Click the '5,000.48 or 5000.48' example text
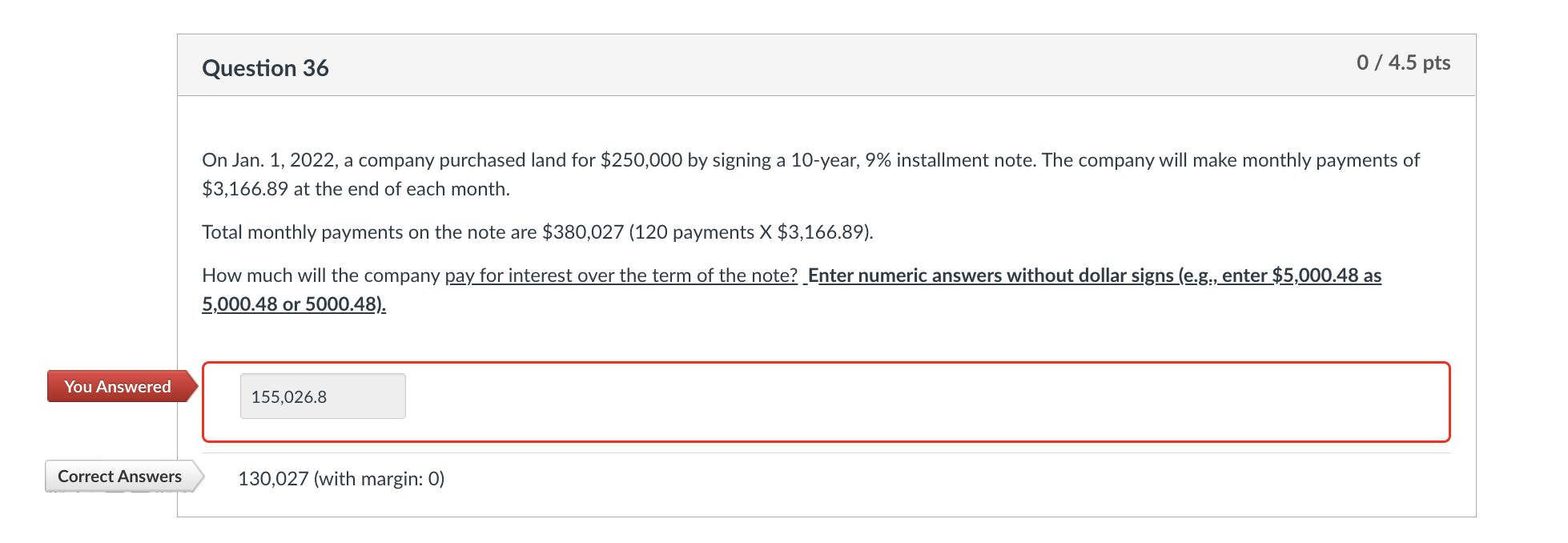 pos(293,304)
